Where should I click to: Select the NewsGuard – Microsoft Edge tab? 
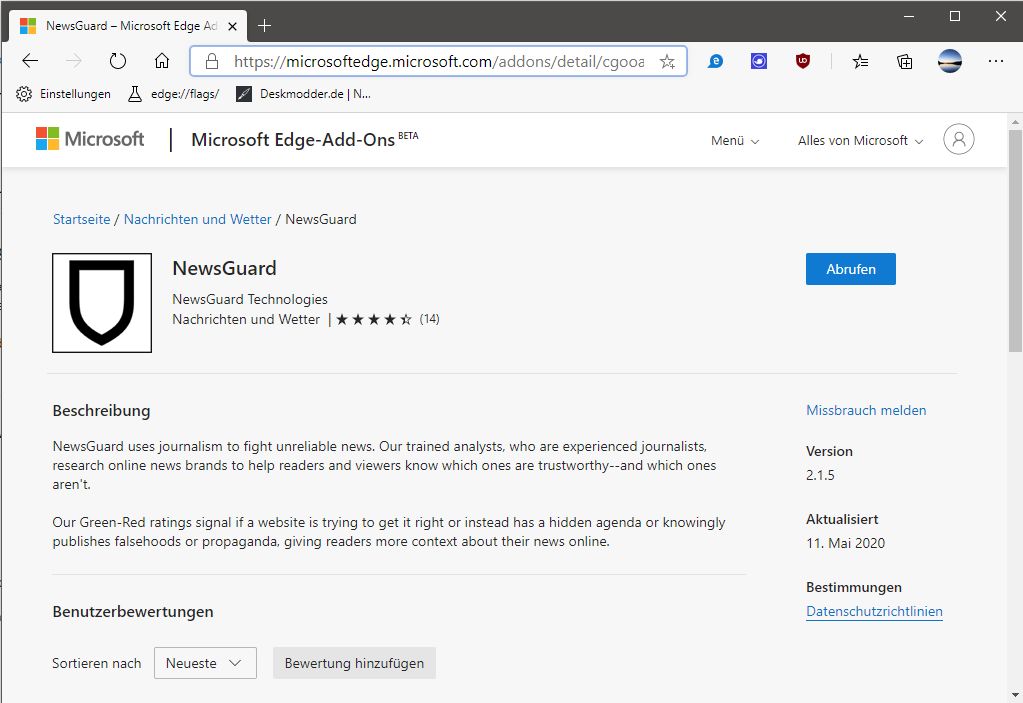click(x=127, y=26)
